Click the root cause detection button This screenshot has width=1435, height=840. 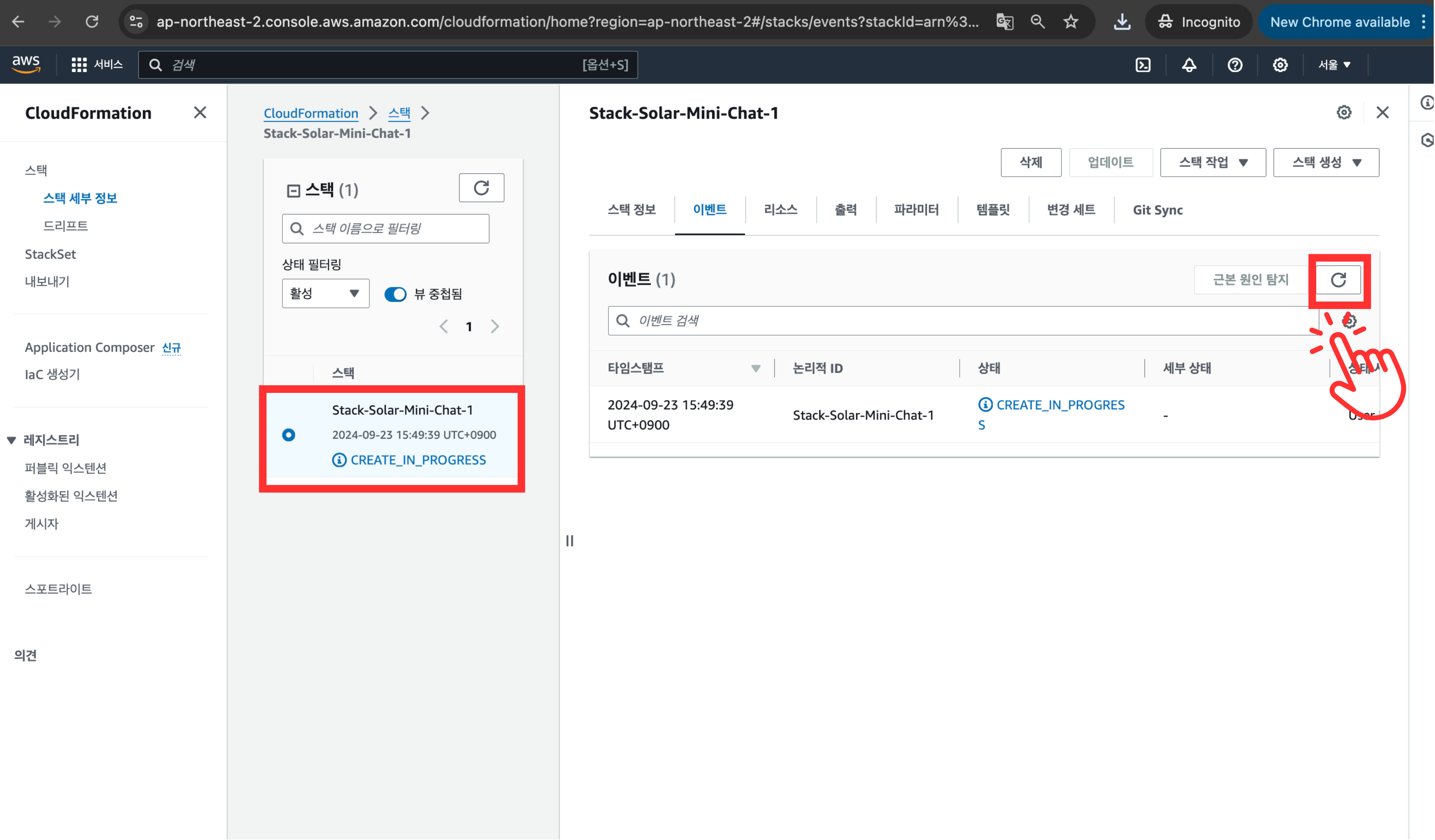pyautogui.click(x=1251, y=280)
